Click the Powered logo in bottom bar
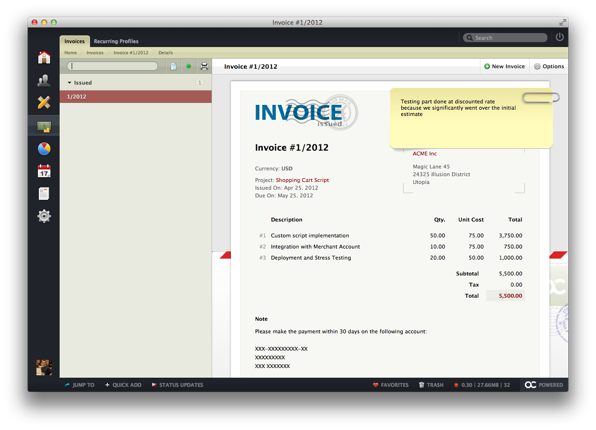The image size is (596, 430). [x=544, y=385]
